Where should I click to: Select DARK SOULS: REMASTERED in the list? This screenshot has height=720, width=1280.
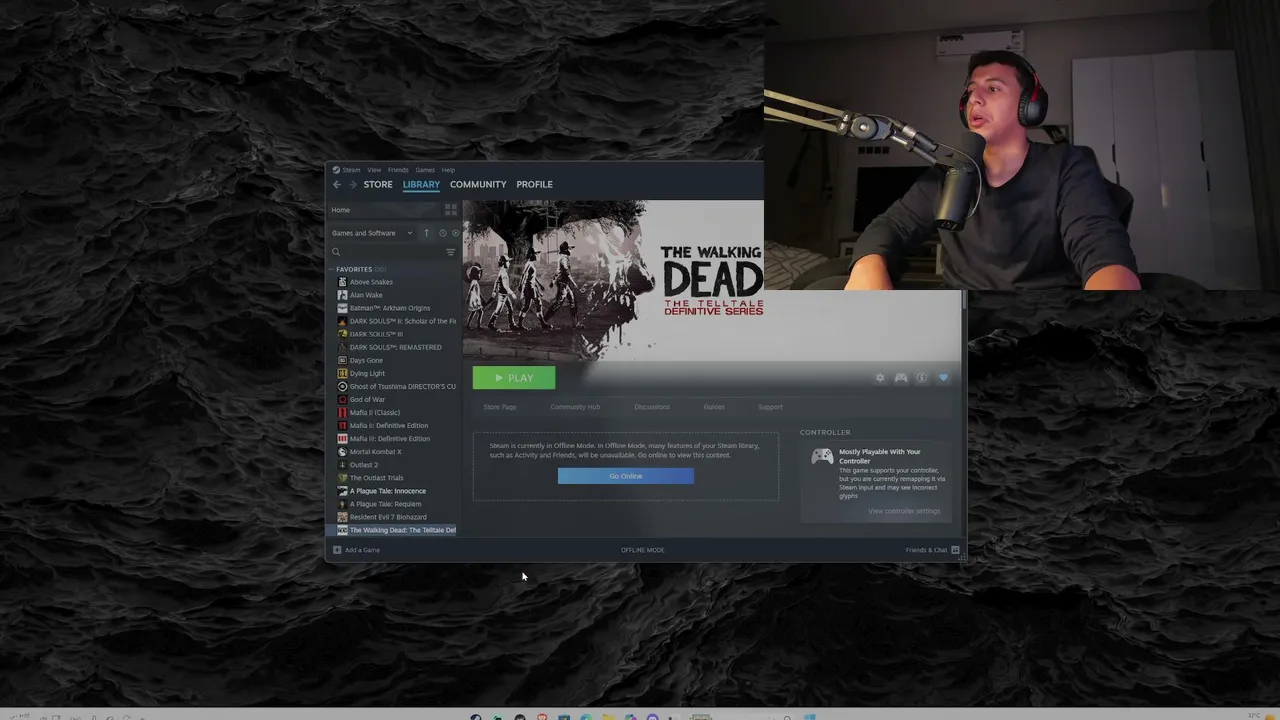[x=397, y=347]
